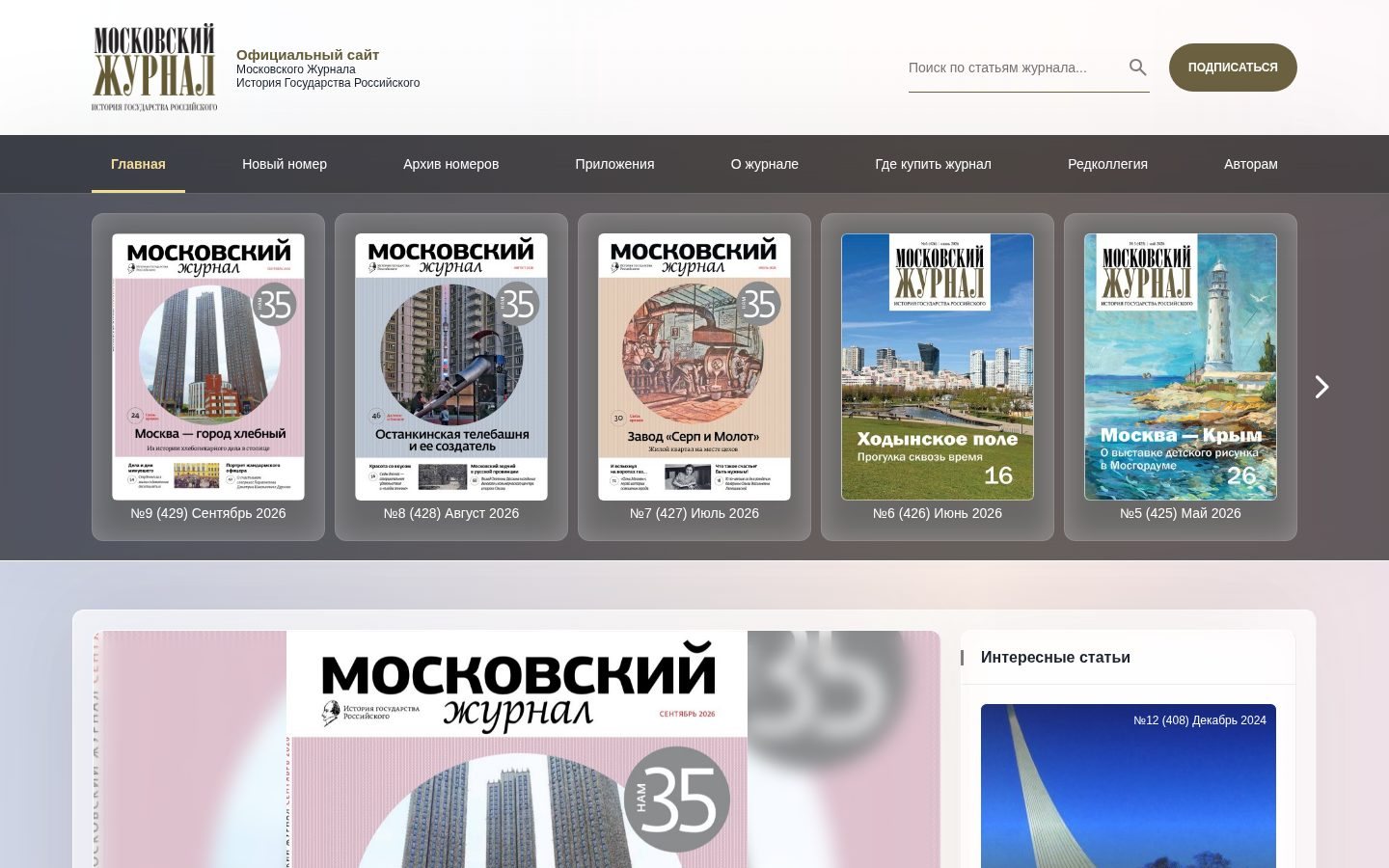This screenshot has width=1389, height=868.
Task: Open the September 2026 issue cover thumbnail
Action: tap(208, 366)
